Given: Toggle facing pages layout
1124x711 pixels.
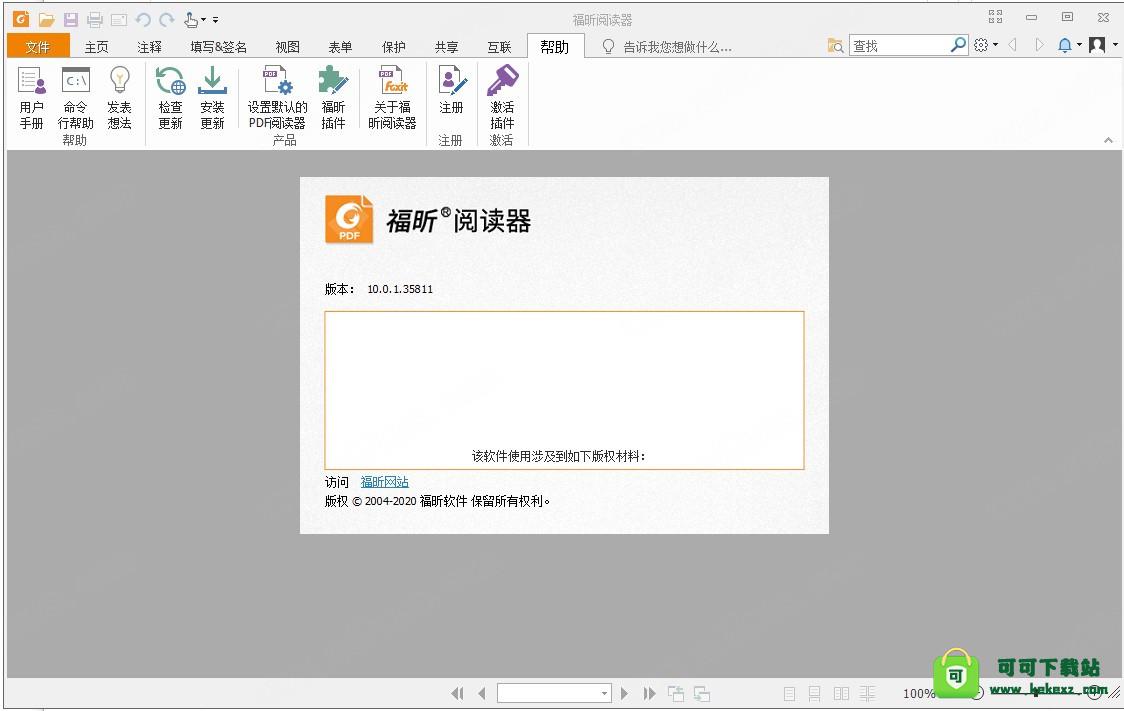Looking at the screenshot, I should coord(840,693).
